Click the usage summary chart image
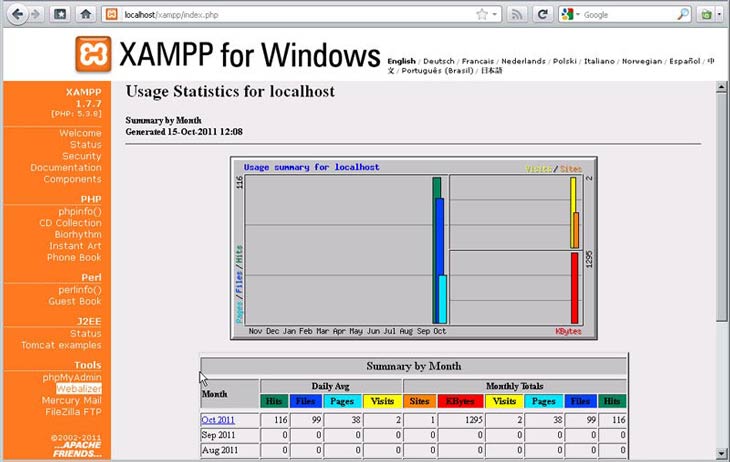Image resolution: width=730 pixels, height=462 pixels. [x=414, y=248]
